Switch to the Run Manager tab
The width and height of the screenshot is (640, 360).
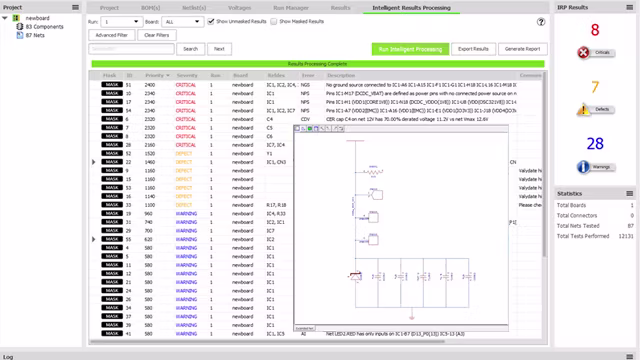[291, 8]
